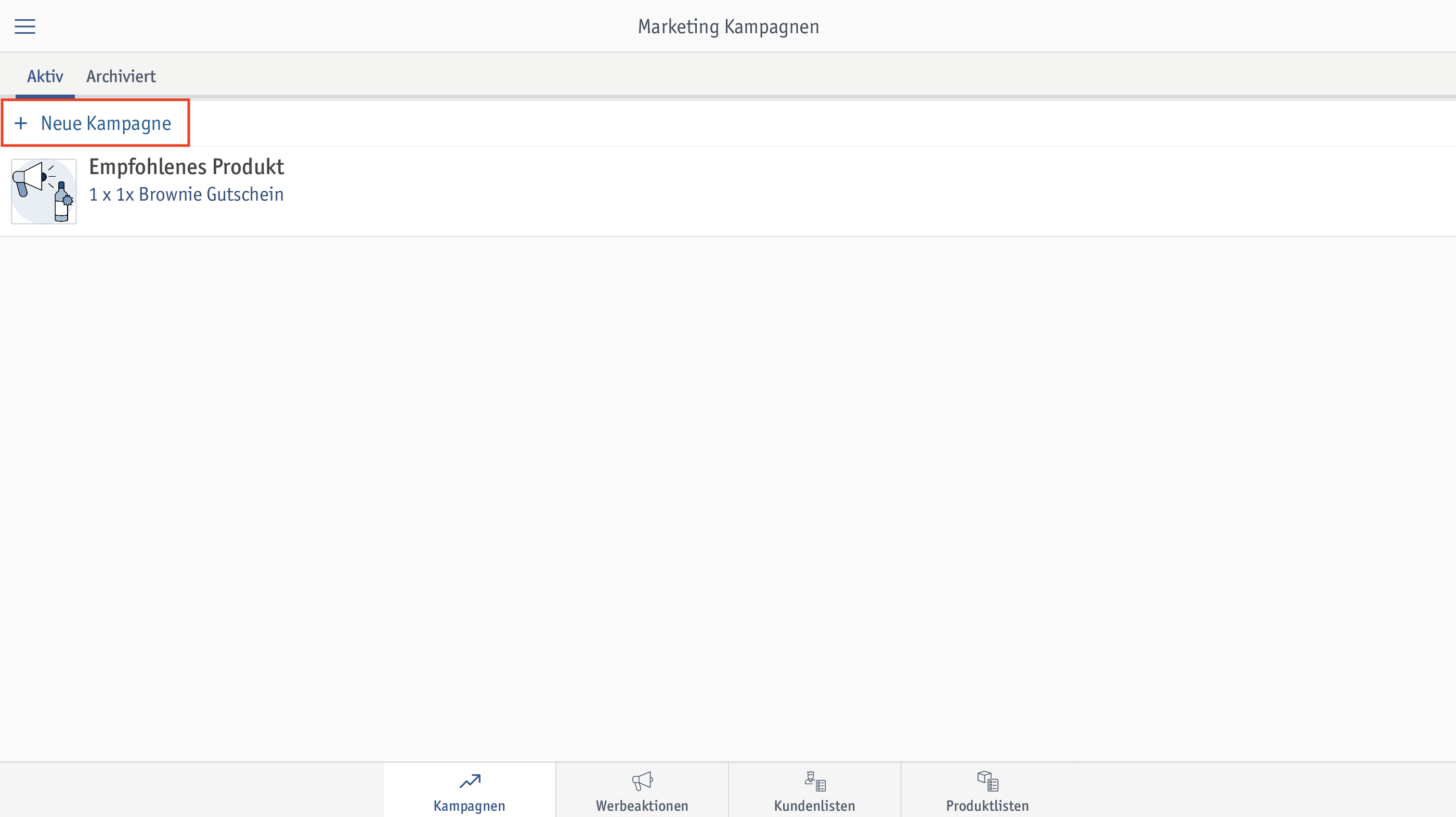Viewport: 1456px width, 817px height.
Task: Click the 1 x 1x Brownie Gutschein text
Action: coord(187,194)
